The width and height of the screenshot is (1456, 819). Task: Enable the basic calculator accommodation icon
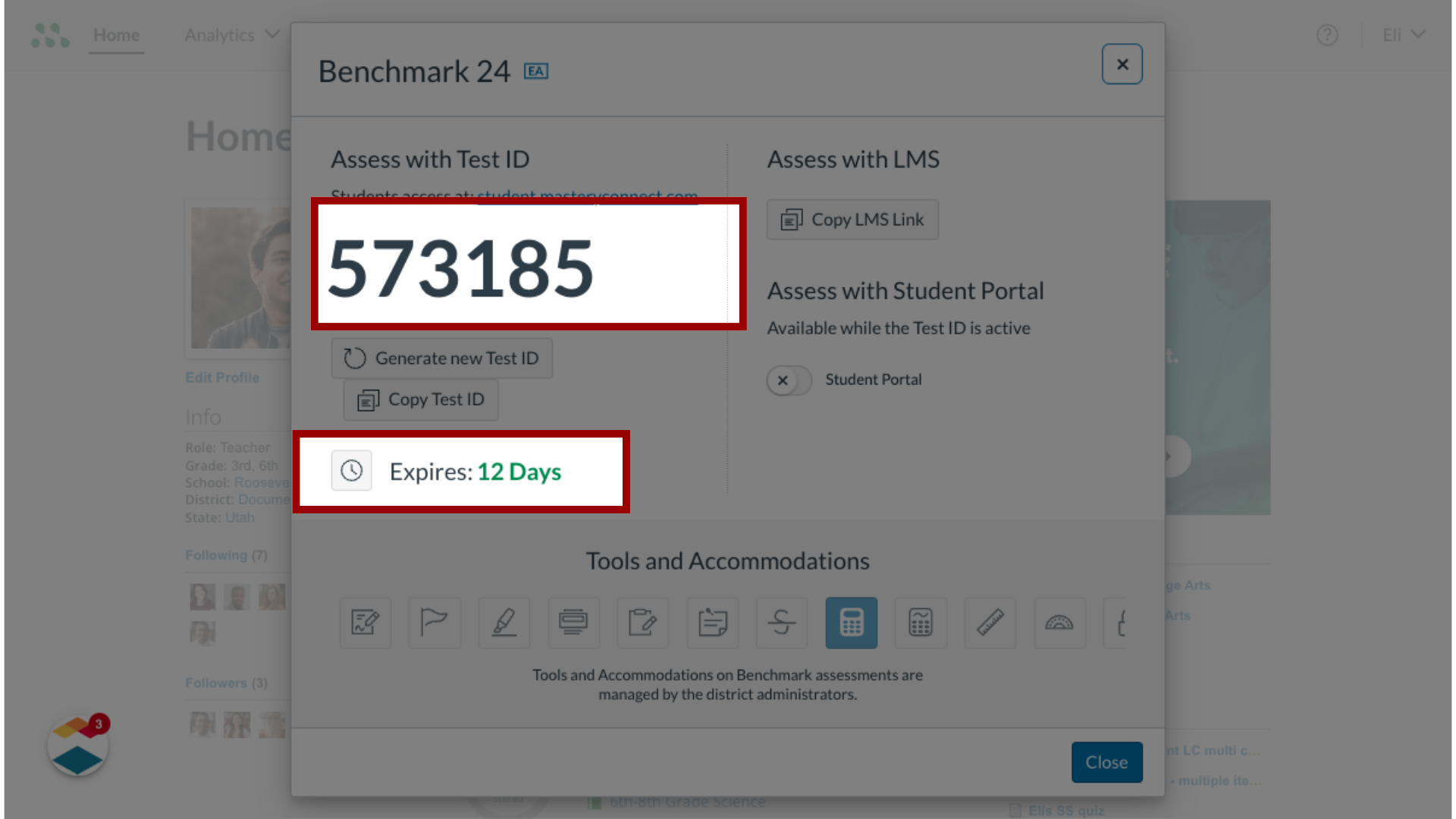click(851, 623)
